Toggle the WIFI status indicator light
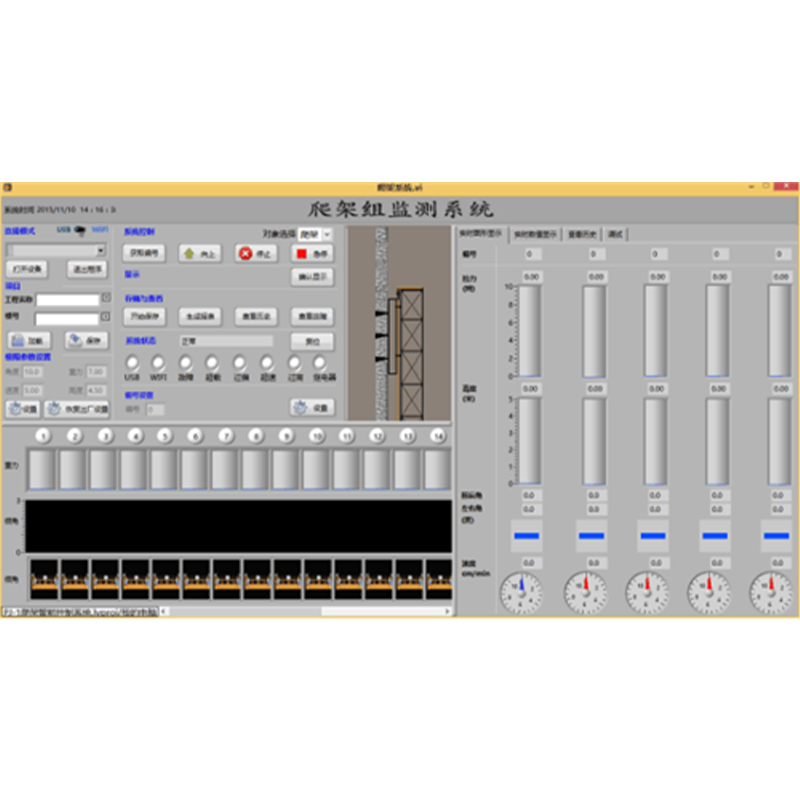 [158, 363]
